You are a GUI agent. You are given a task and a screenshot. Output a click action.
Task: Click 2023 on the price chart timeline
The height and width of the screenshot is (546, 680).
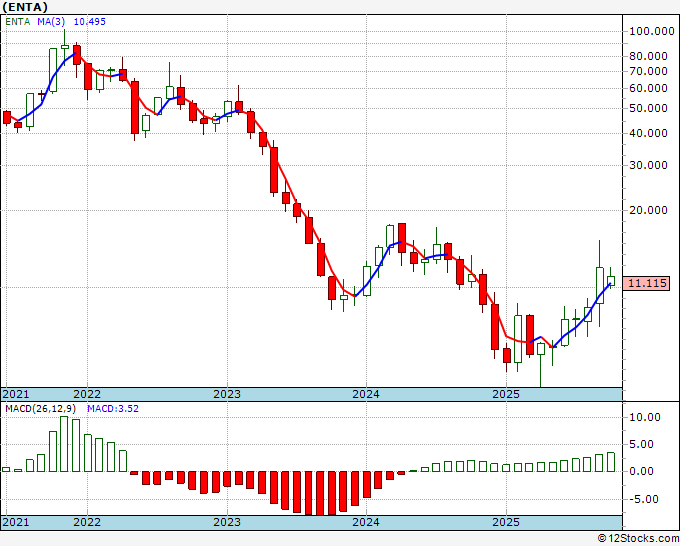[227, 394]
